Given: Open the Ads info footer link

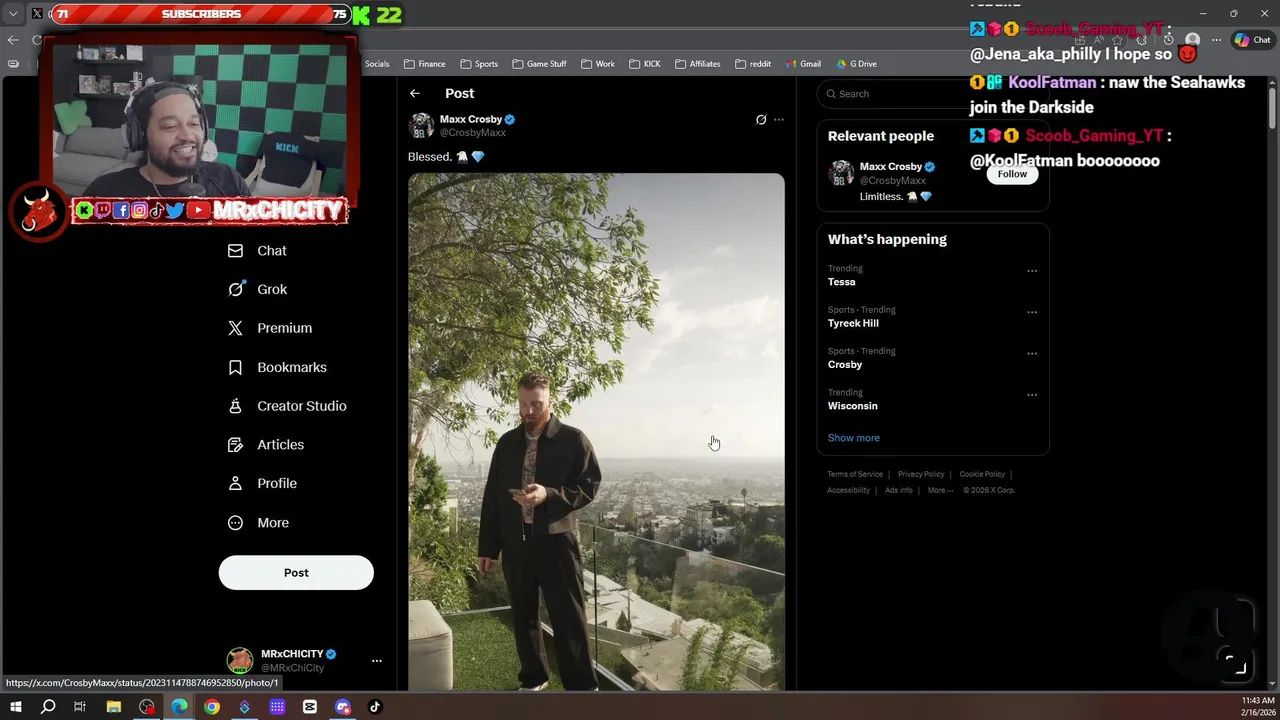Looking at the screenshot, I should pyautogui.click(x=898, y=490).
